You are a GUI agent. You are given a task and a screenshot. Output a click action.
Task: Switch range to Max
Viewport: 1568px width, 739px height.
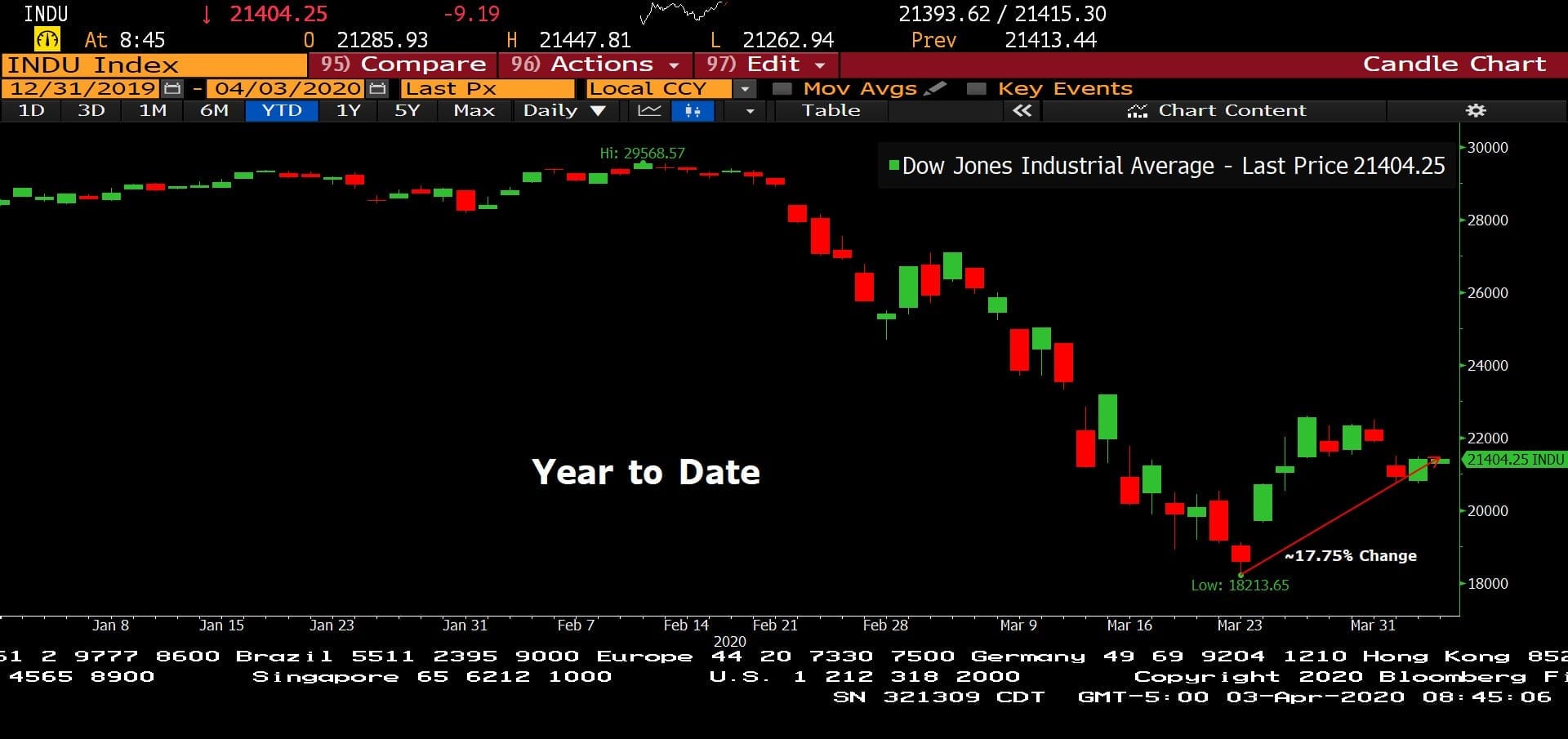pos(474,110)
